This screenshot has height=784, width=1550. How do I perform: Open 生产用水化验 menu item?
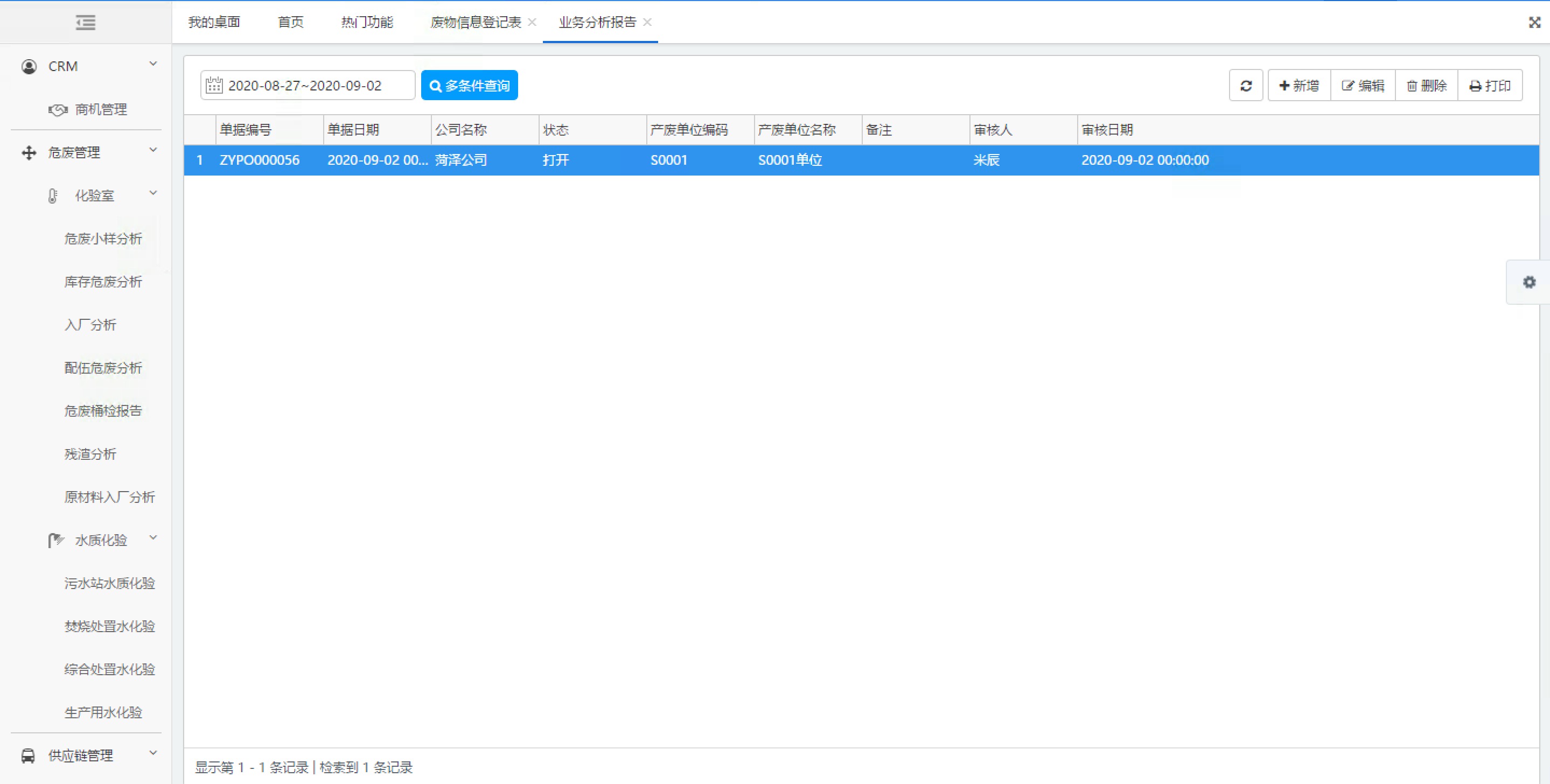[x=103, y=712]
